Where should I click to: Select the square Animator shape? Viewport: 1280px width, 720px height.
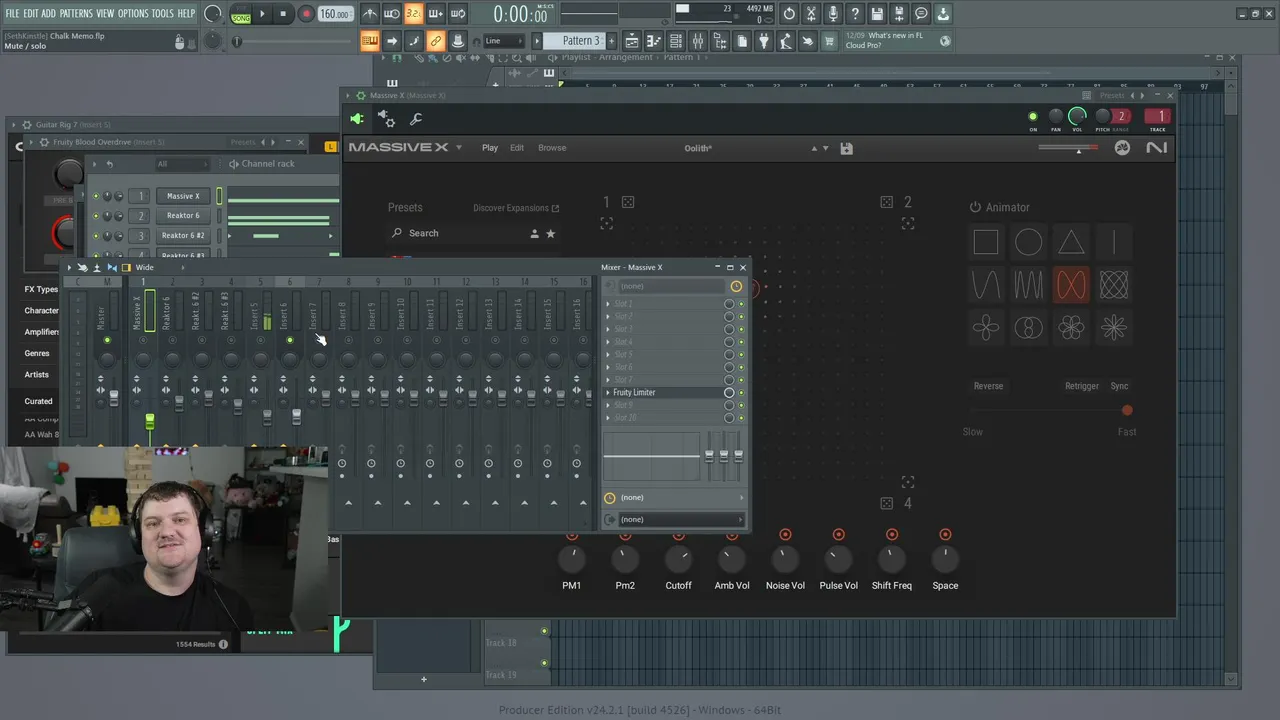click(986, 242)
